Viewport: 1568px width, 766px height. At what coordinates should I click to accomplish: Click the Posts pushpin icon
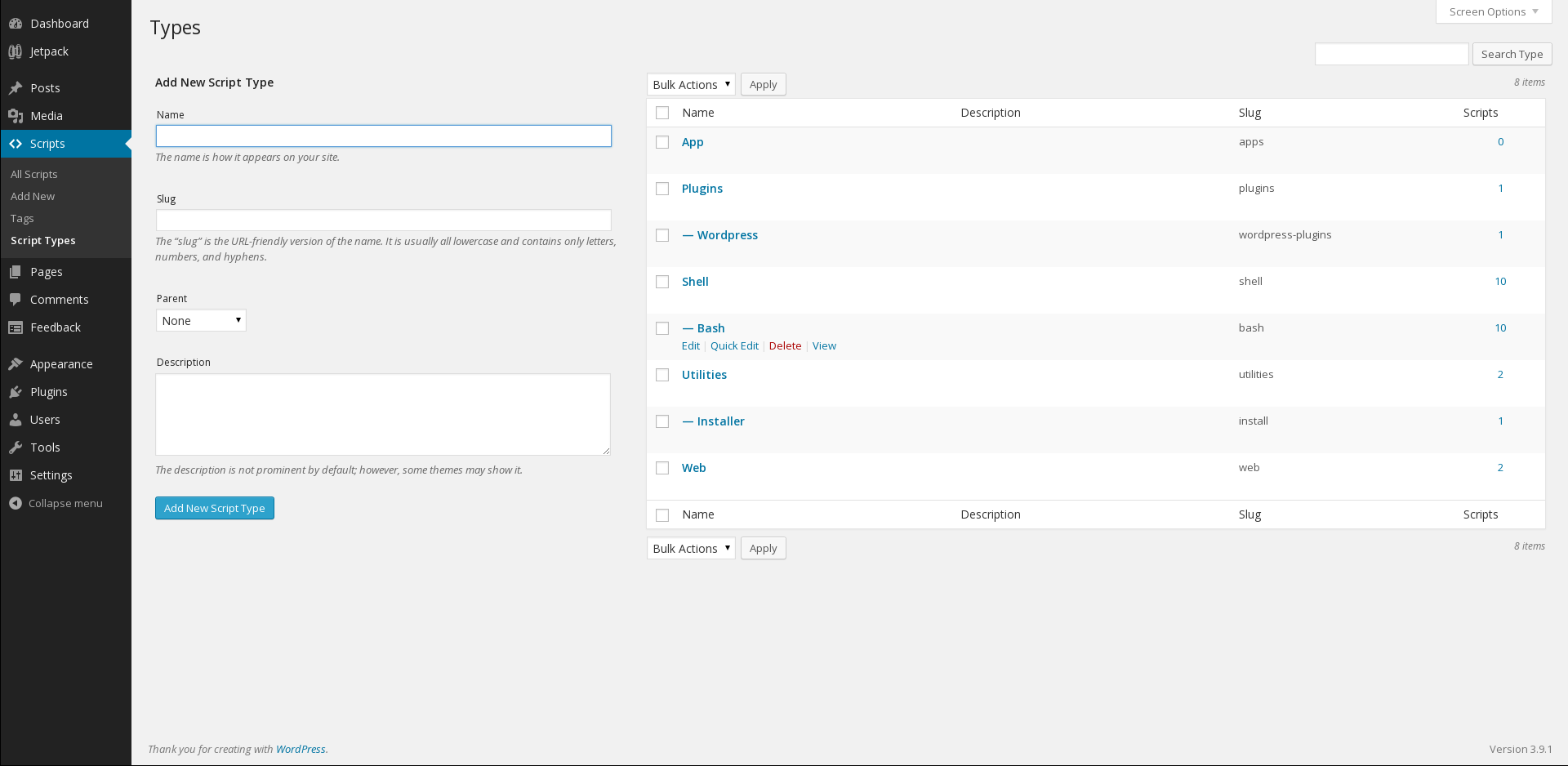(16, 88)
